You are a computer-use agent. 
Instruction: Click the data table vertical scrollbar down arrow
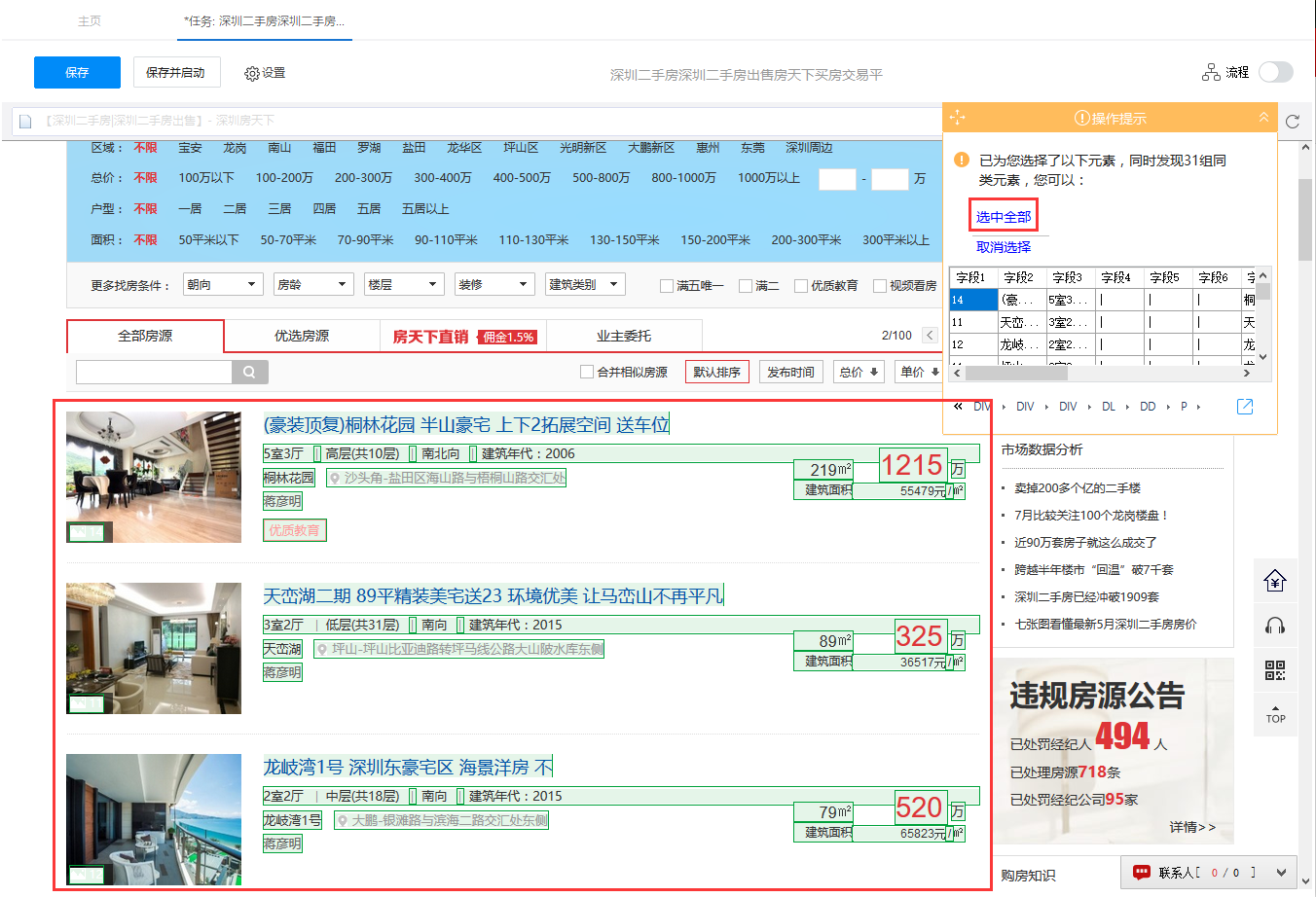(1262, 357)
